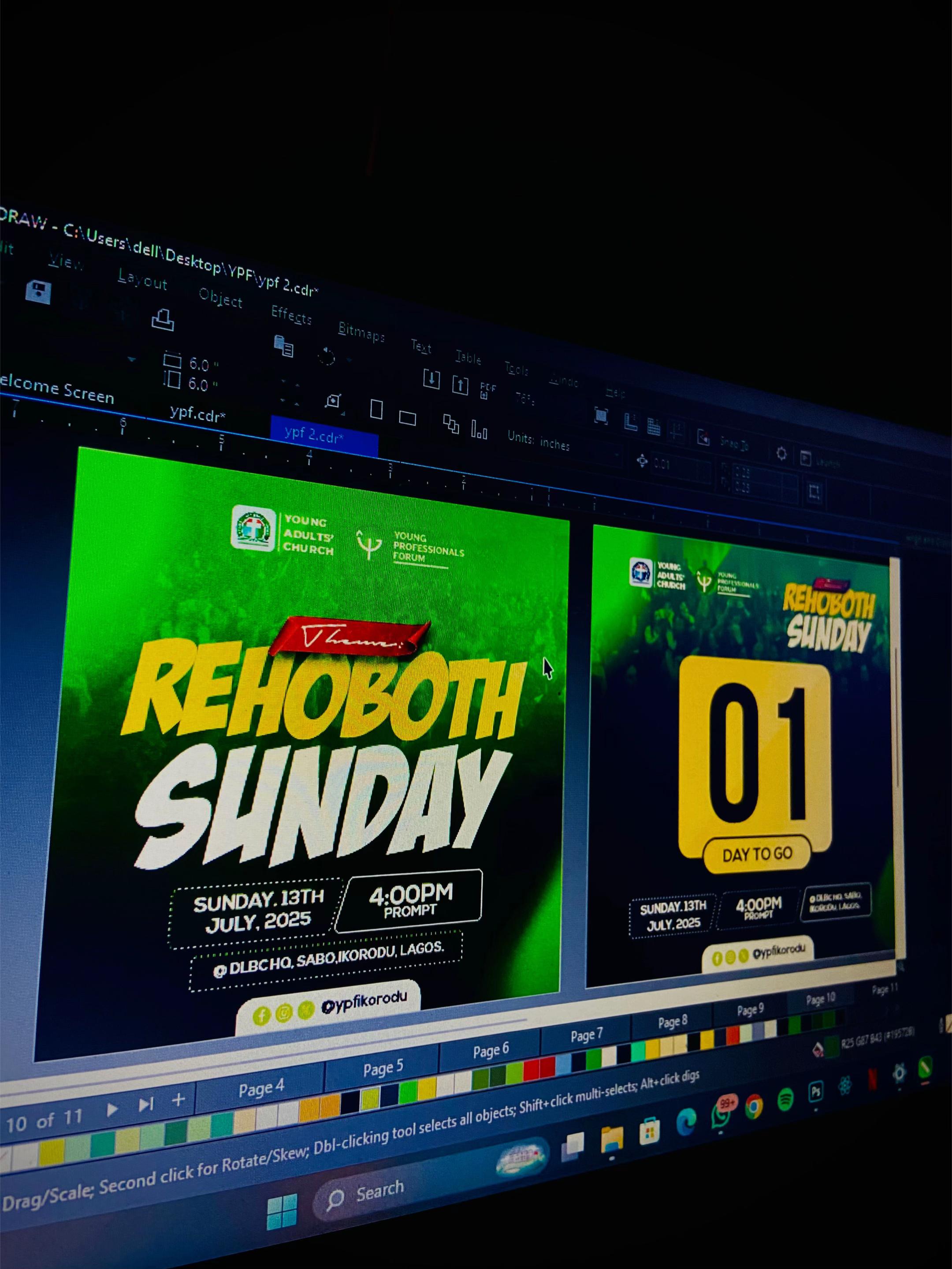Open the Layout menu
Viewport: 952px width, 1269px height.
coord(142,280)
